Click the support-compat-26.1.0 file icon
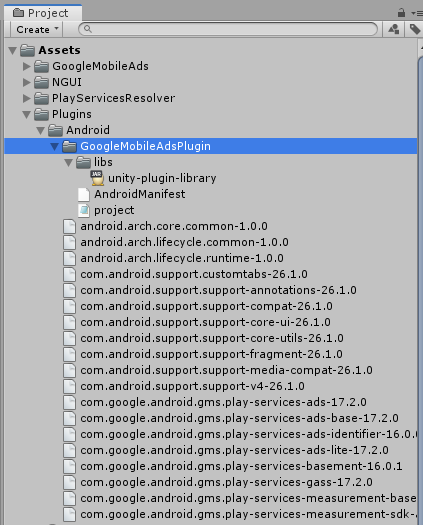The image size is (423, 525). pyautogui.click(x=69, y=306)
